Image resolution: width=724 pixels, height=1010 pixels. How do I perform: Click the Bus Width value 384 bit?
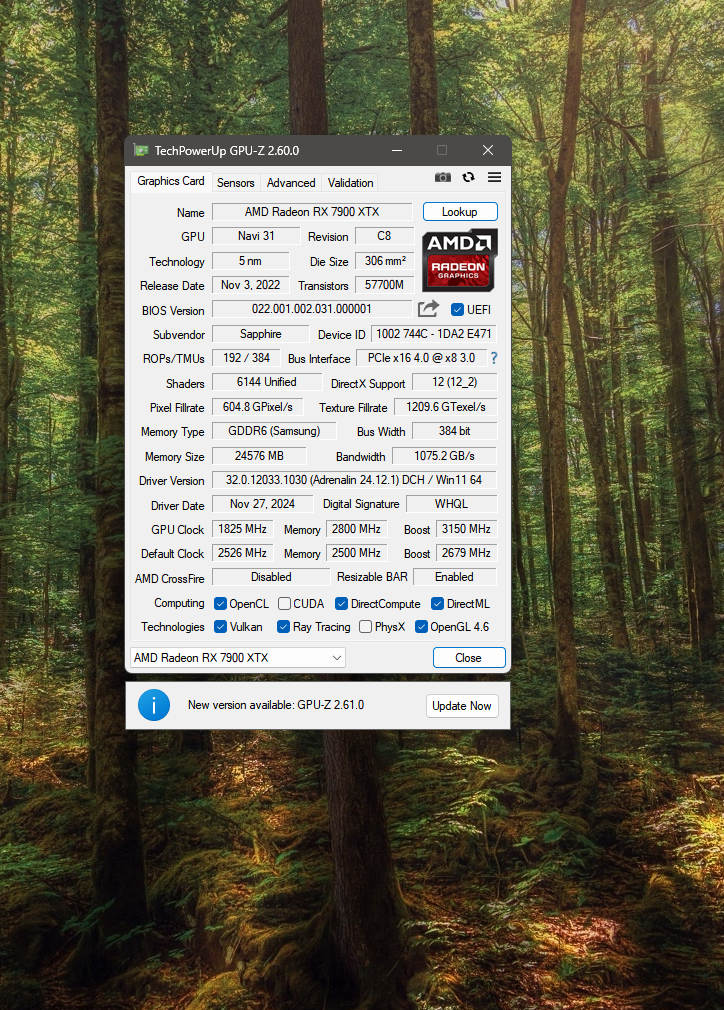pos(455,431)
